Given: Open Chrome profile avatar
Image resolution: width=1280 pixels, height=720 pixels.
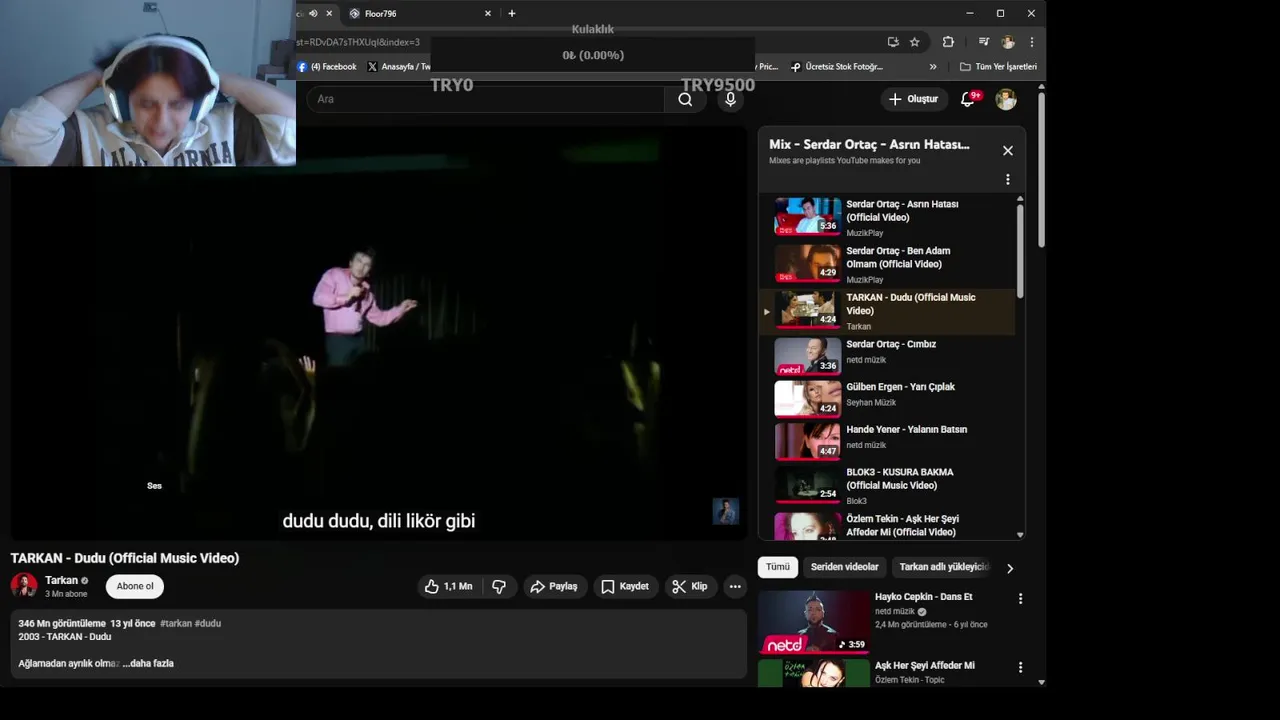Looking at the screenshot, I should pos(1008,42).
